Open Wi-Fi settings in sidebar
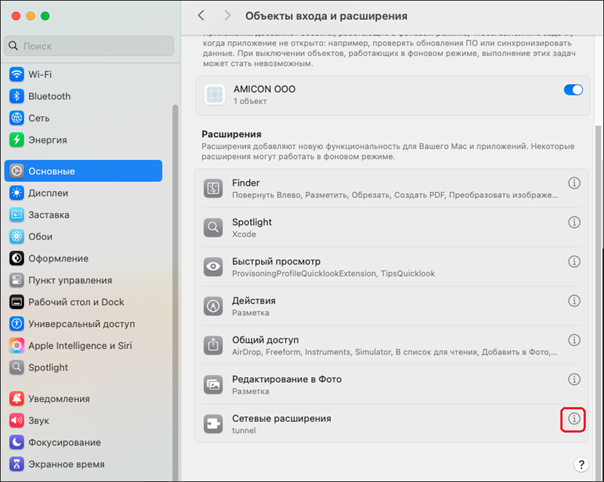 (x=40, y=74)
